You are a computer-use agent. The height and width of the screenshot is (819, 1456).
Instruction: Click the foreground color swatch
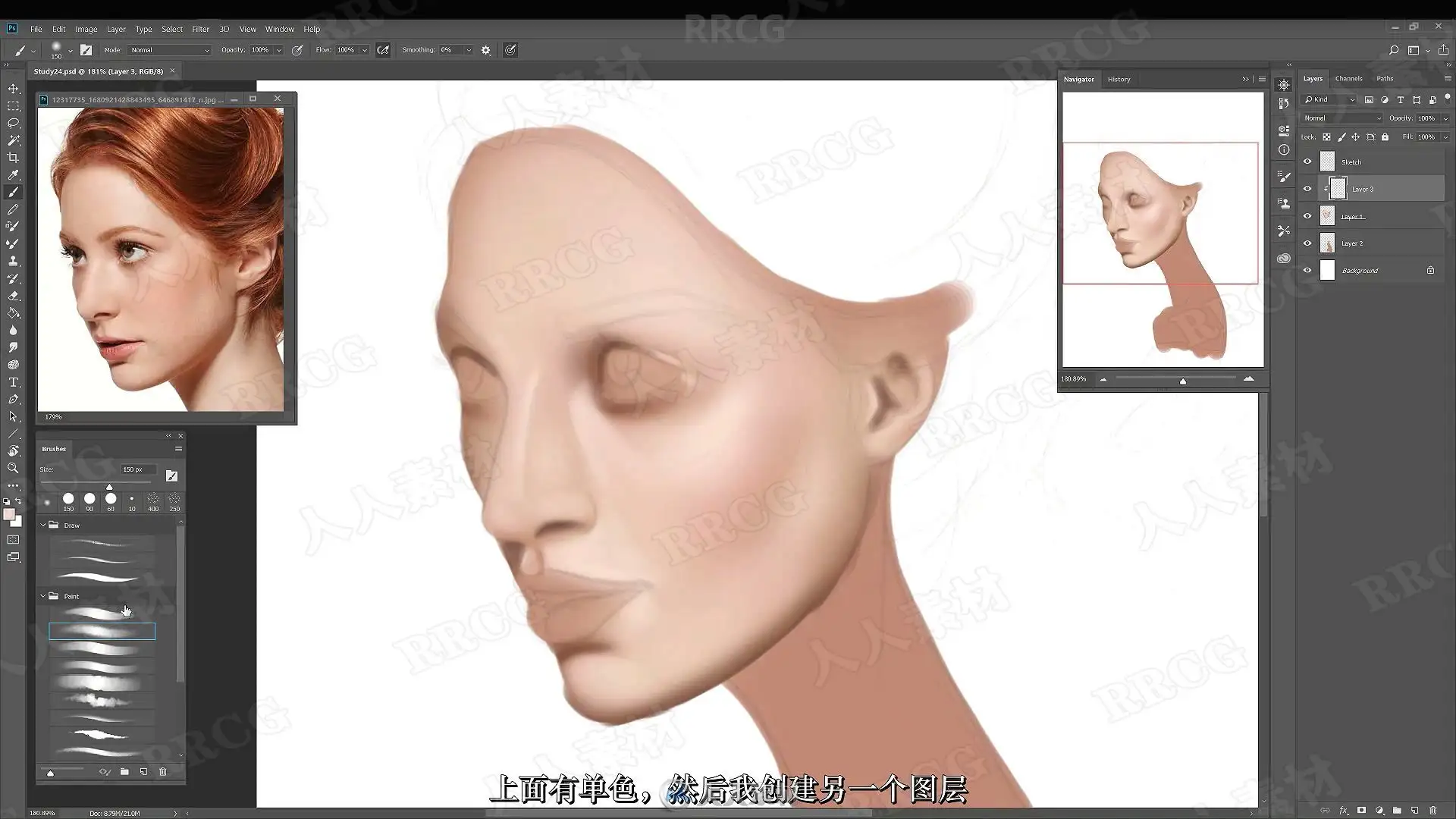pos(9,515)
